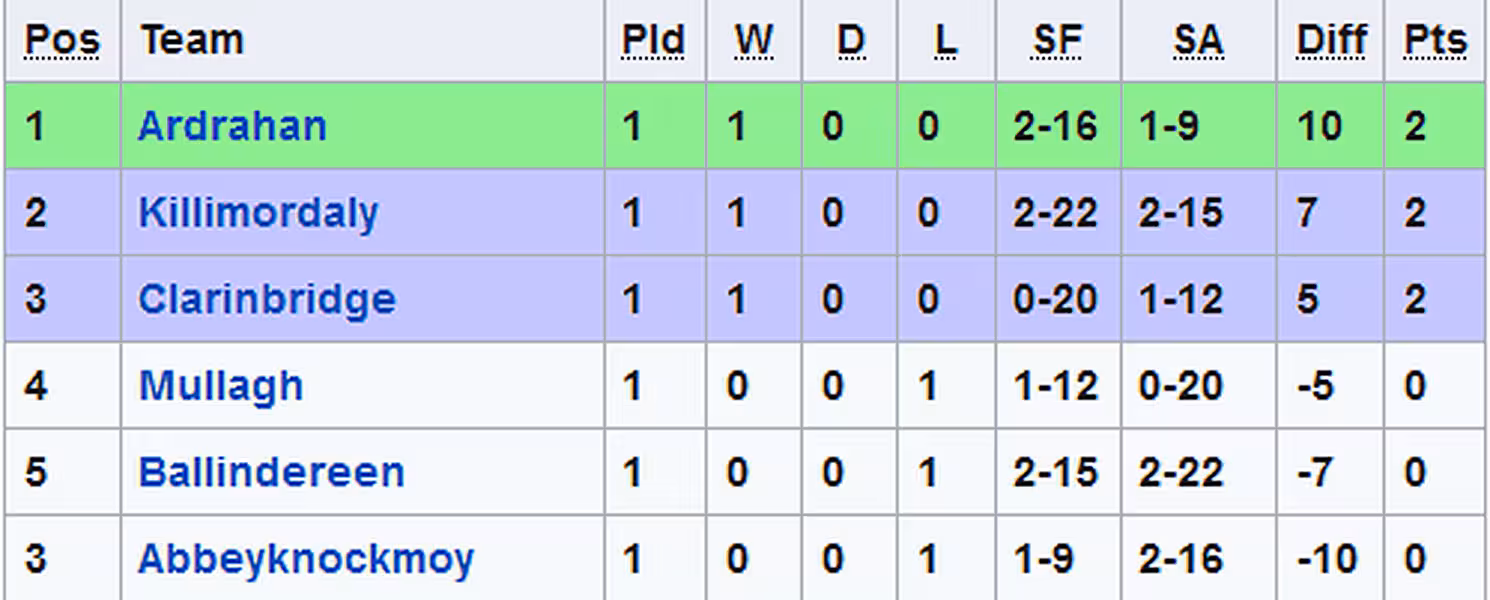
Task: Click the L column header abbreviation
Action: (945, 40)
